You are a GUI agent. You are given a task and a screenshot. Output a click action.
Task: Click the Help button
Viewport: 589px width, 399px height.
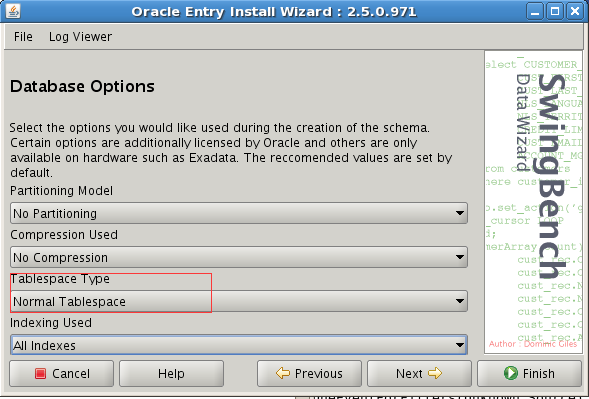pos(171,373)
